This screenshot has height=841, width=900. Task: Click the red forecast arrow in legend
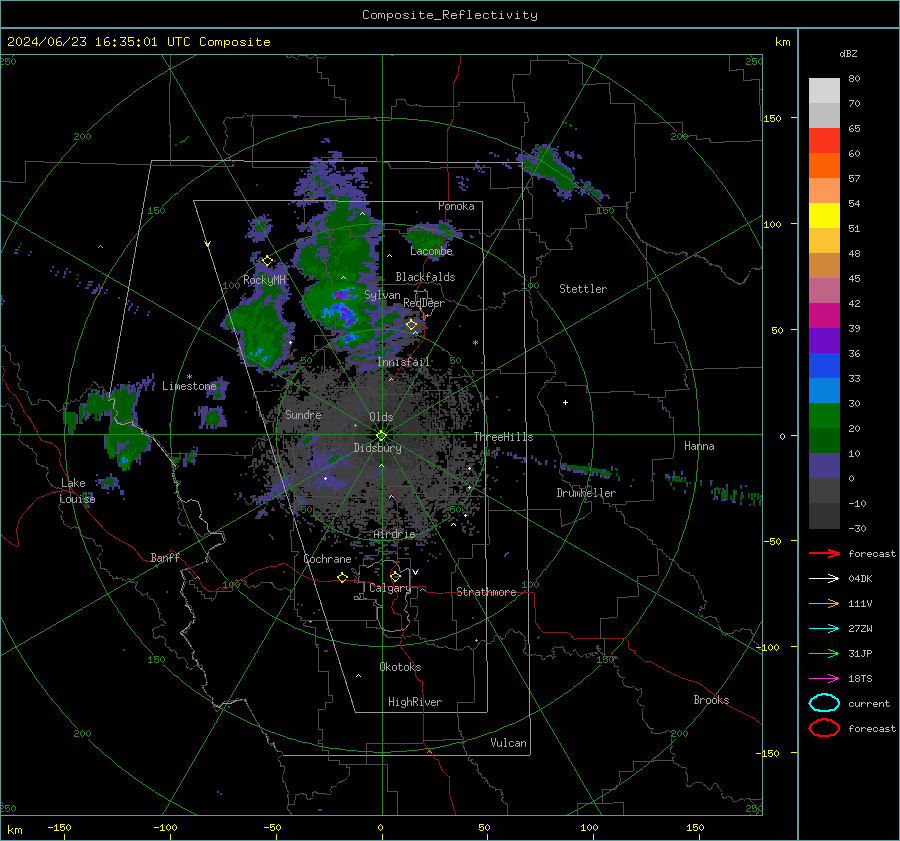point(824,553)
